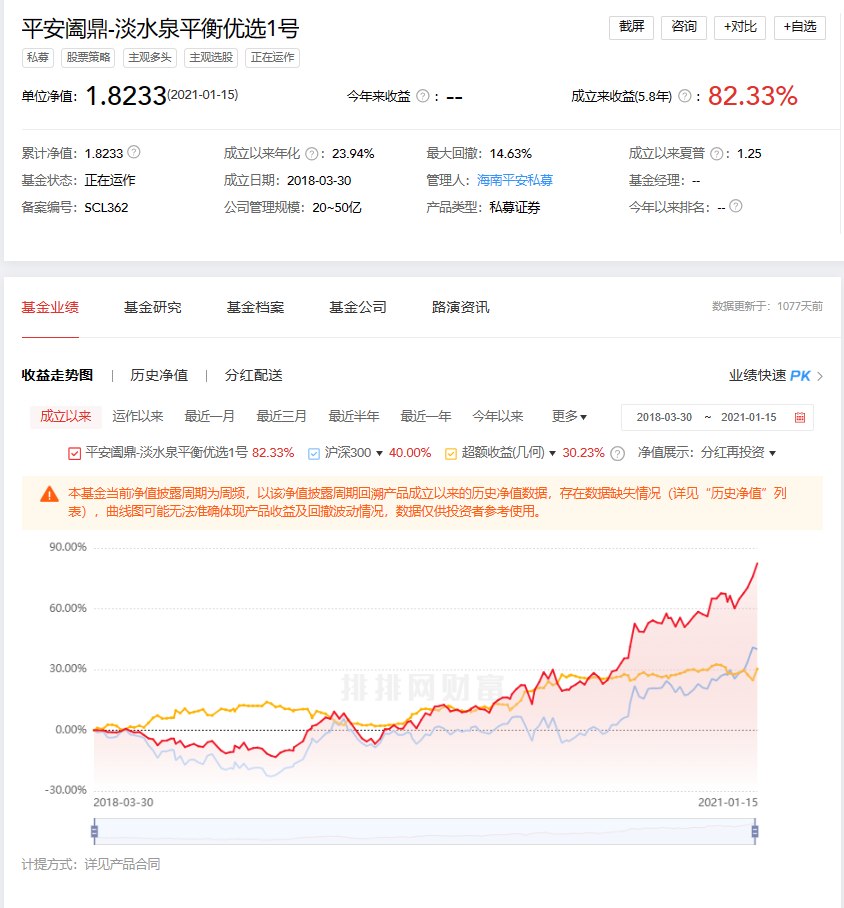Image resolution: width=844 pixels, height=908 pixels.
Task: Click help icon next to 成立以来夏普
Action: pos(717,153)
